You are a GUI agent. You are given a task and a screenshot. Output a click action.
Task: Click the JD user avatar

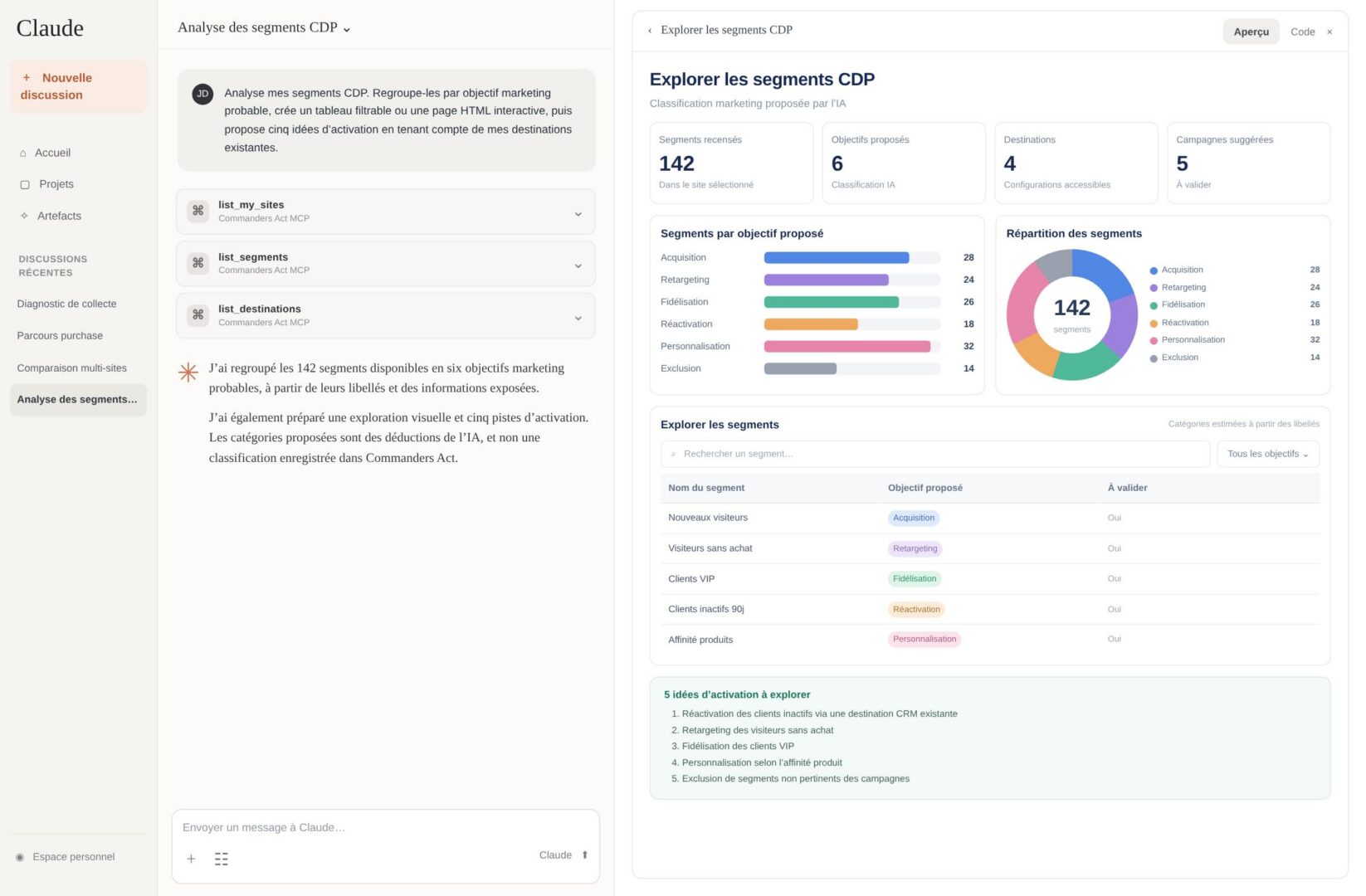(x=202, y=94)
